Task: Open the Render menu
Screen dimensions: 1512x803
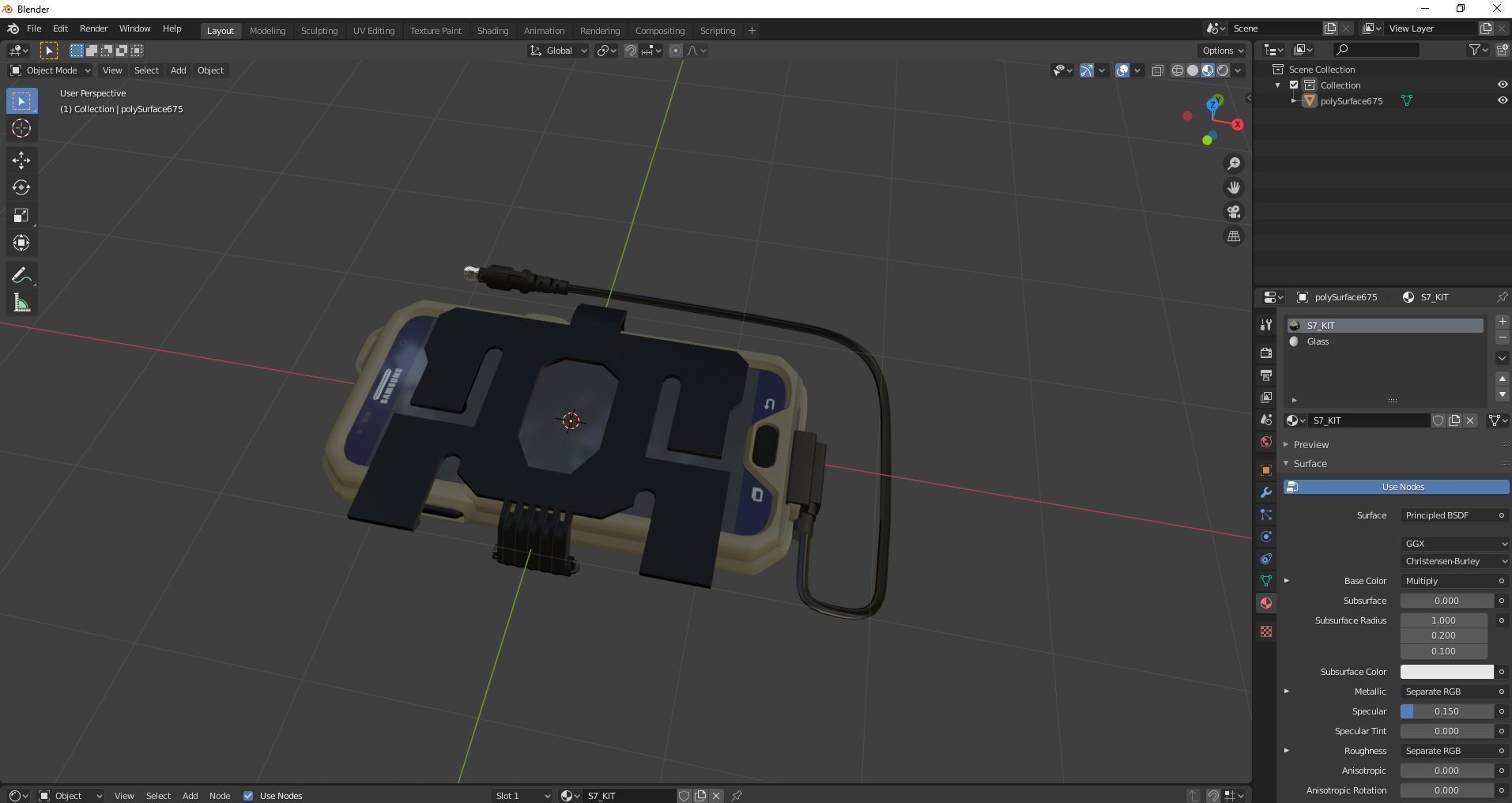Action: tap(93, 28)
